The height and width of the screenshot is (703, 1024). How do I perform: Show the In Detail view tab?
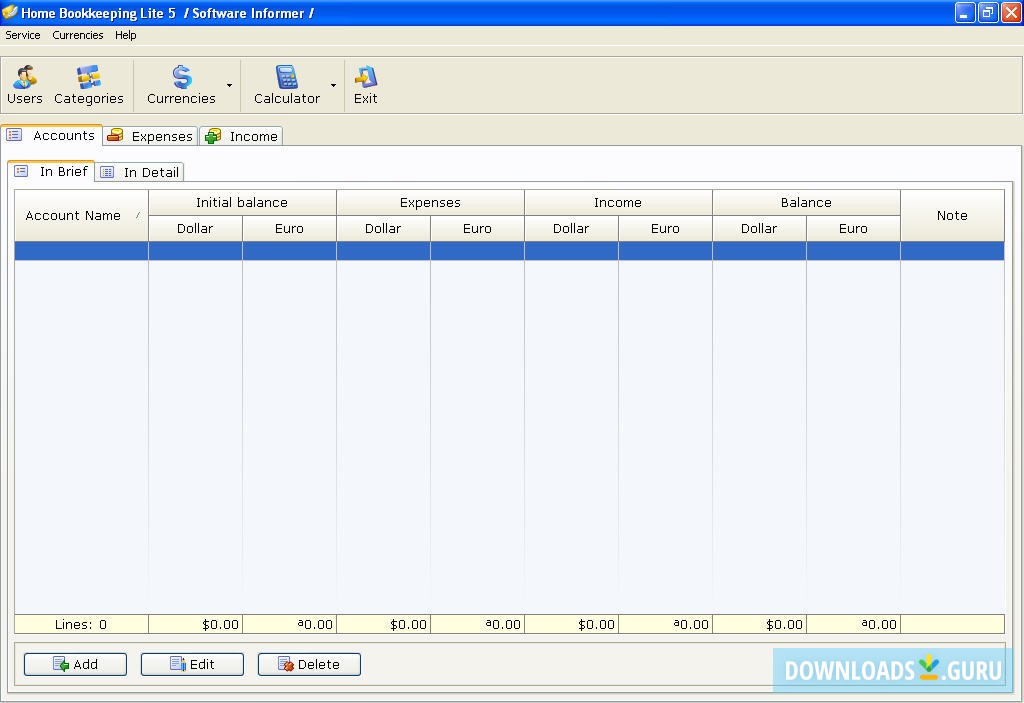coord(140,172)
